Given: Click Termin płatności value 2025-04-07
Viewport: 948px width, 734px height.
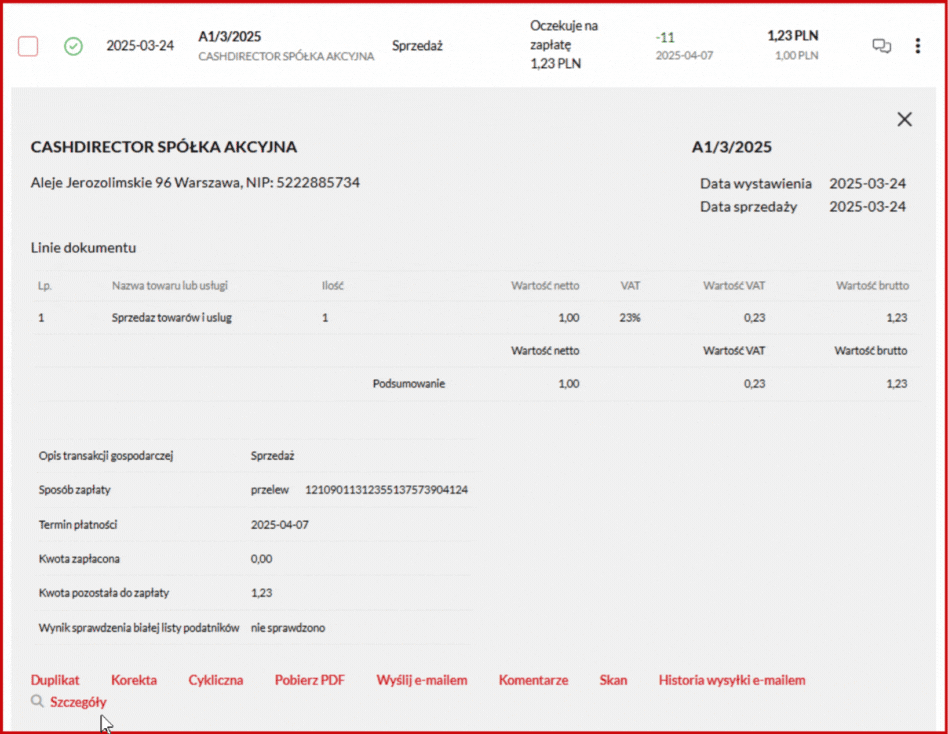Looking at the screenshot, I should pos(280,525).
